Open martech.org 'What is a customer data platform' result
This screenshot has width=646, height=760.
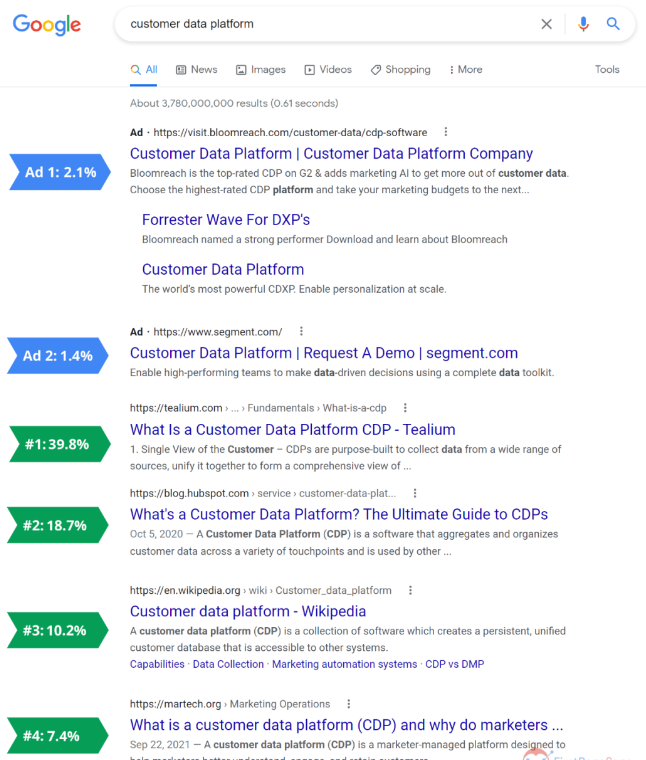347,725
